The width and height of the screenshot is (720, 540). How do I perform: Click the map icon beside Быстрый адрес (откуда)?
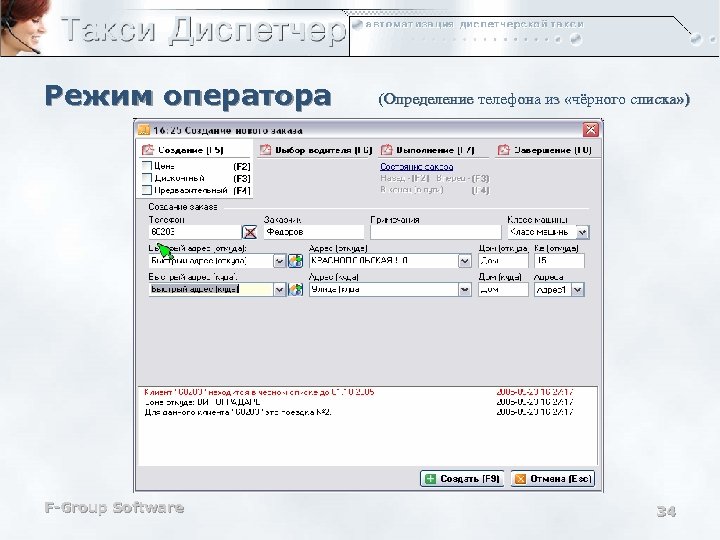[x=296, y=261]
